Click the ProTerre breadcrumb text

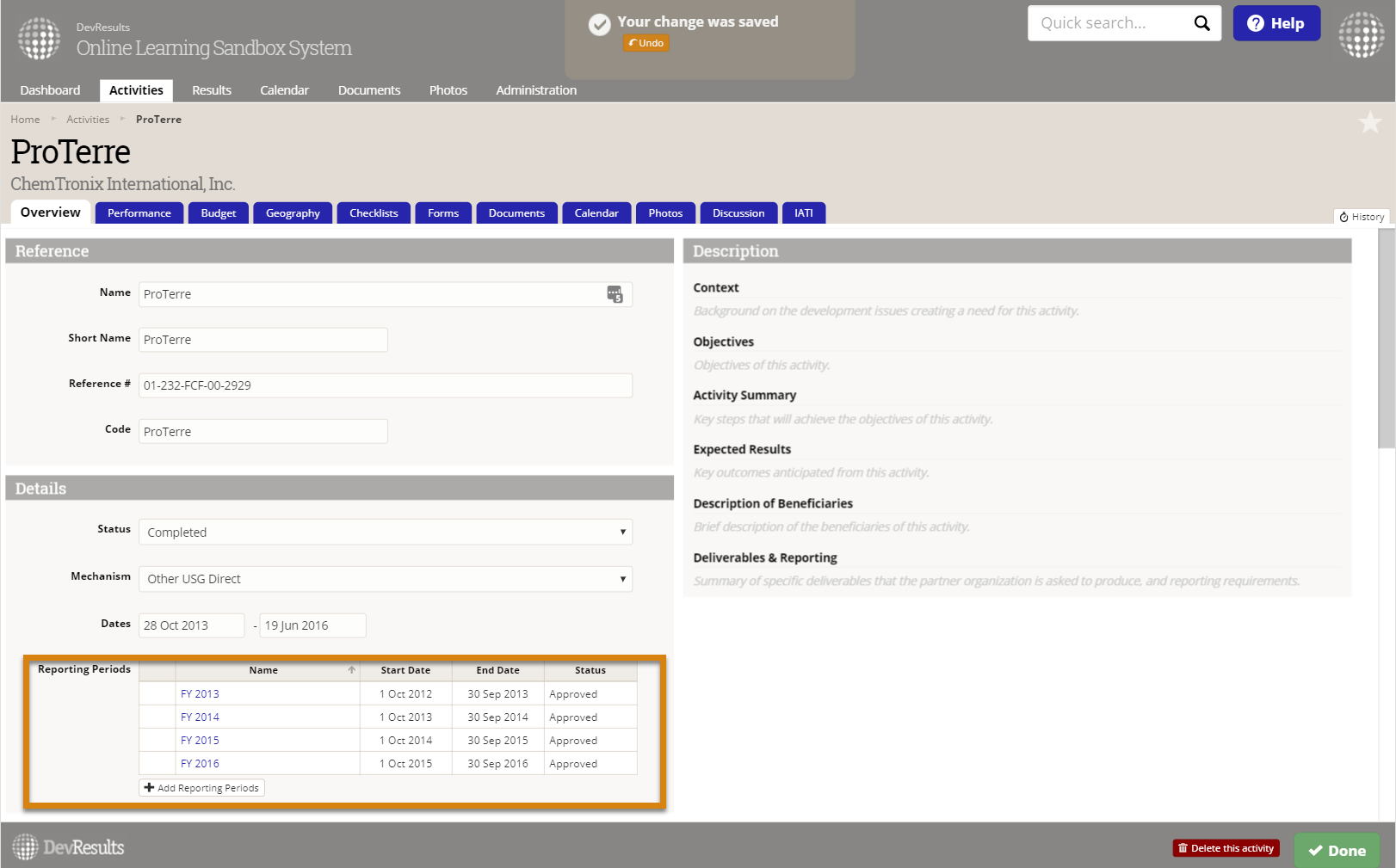(158, 120)
